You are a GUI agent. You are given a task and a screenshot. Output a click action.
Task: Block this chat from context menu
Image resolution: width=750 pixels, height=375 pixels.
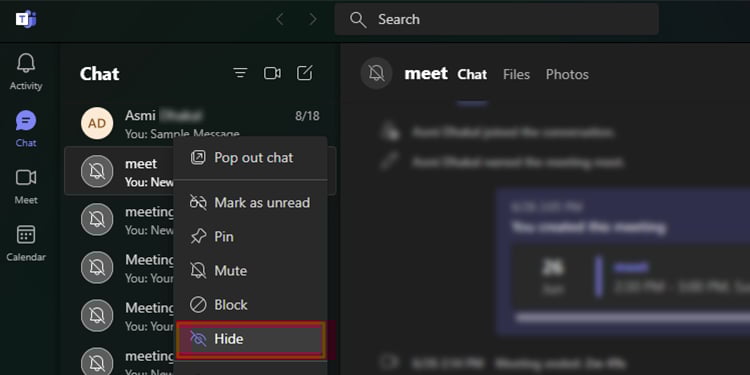(251, 305)
